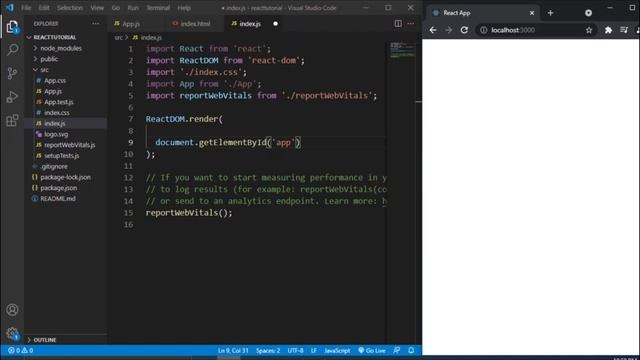Screen dimensions: 640x360
Task: Open logo.svg in the explorer
Action: [56, 134]
